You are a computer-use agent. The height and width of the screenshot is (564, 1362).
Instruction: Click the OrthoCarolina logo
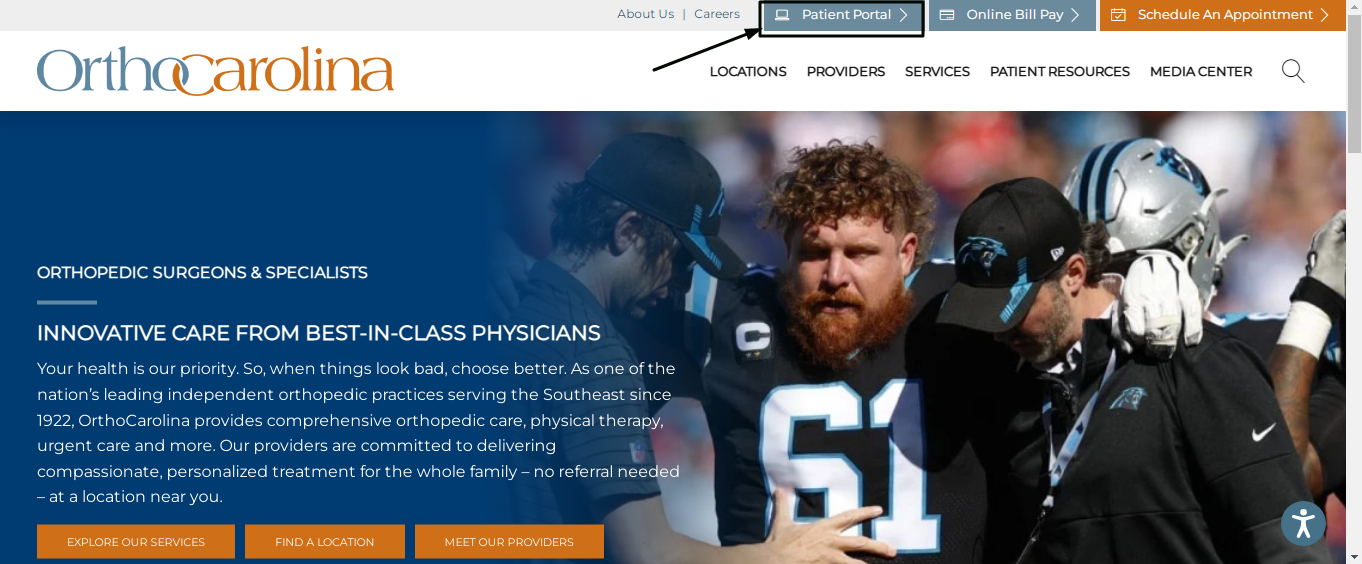coord(215,70)
